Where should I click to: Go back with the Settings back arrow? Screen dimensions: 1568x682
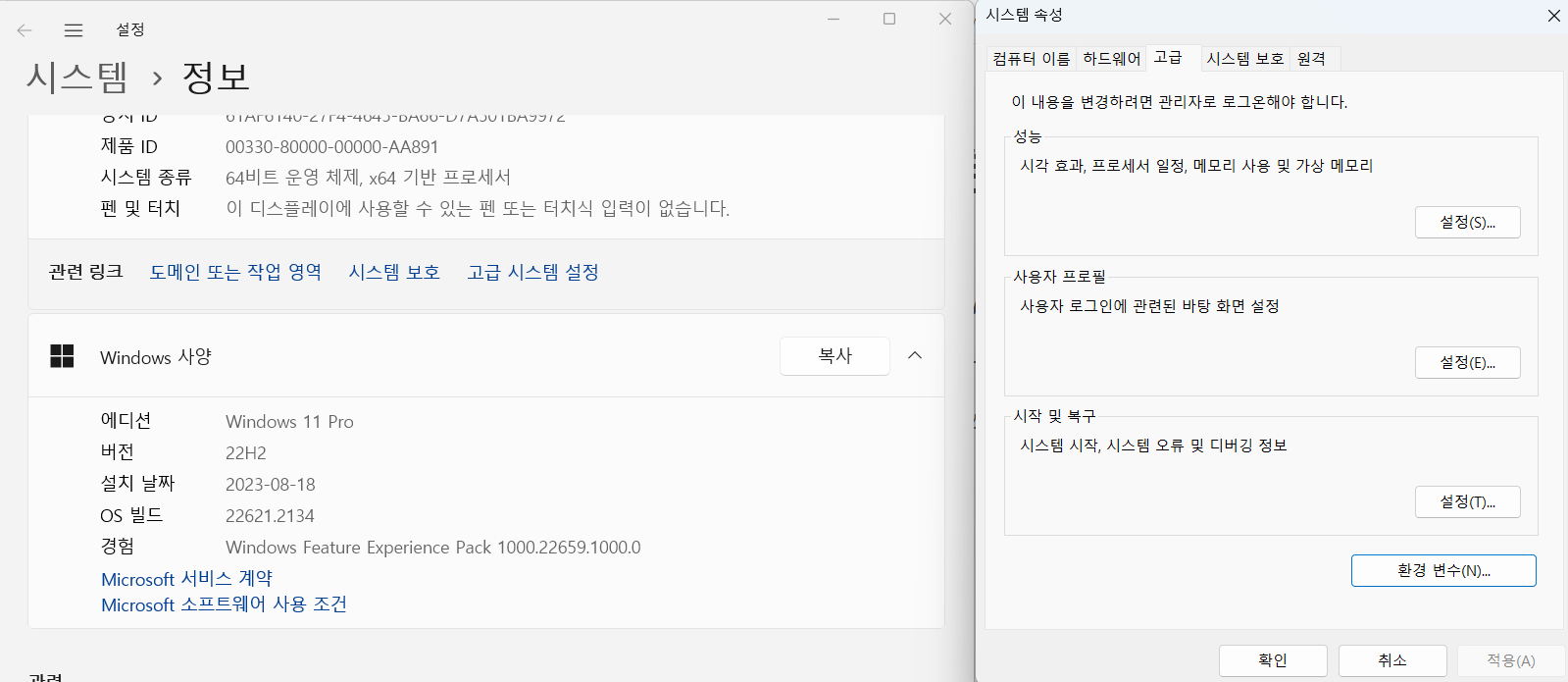click(25, 30)
